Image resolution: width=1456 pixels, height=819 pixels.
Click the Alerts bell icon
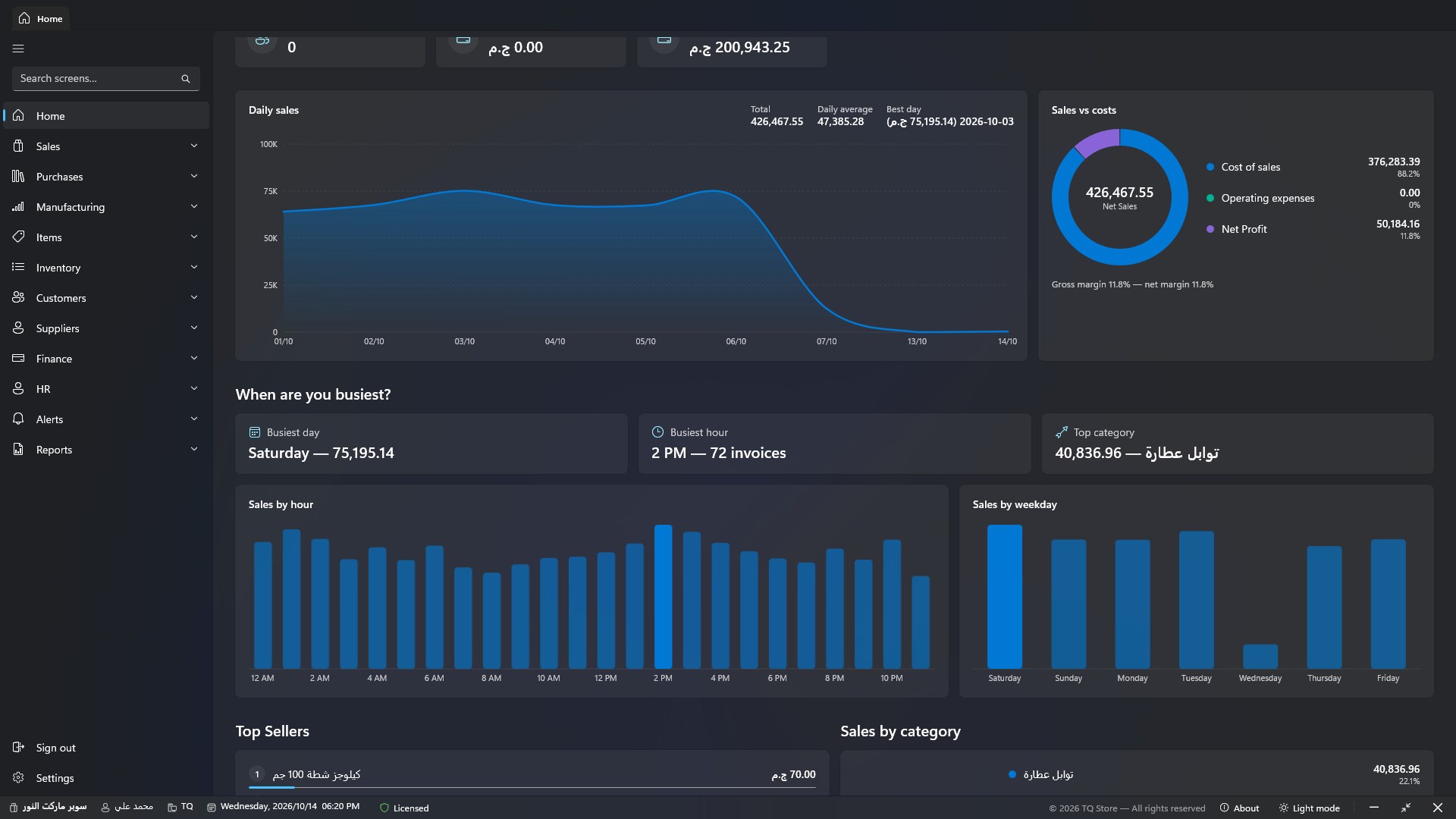pos(18,419)
